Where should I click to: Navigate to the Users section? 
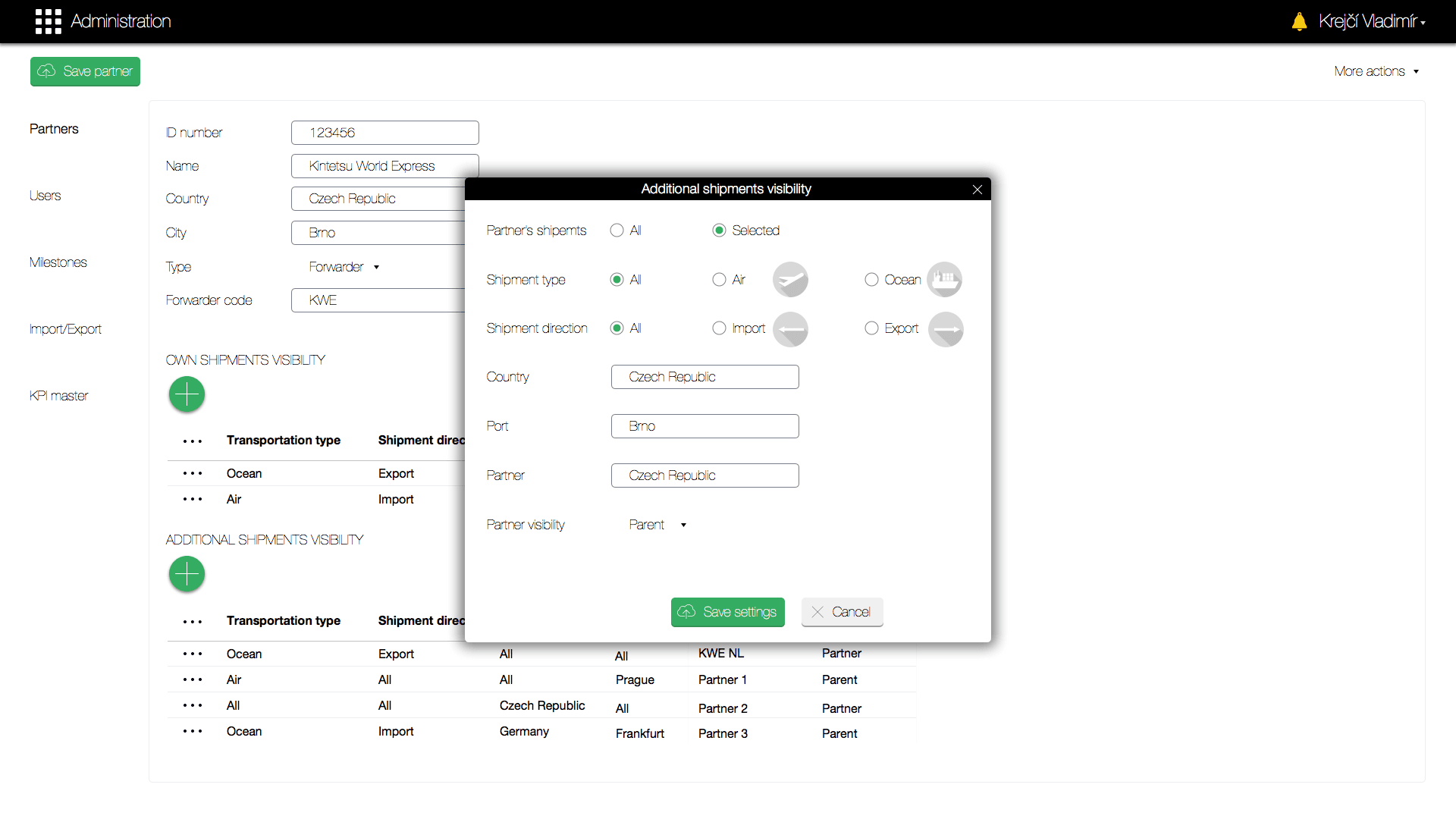[x=45, y=195]
